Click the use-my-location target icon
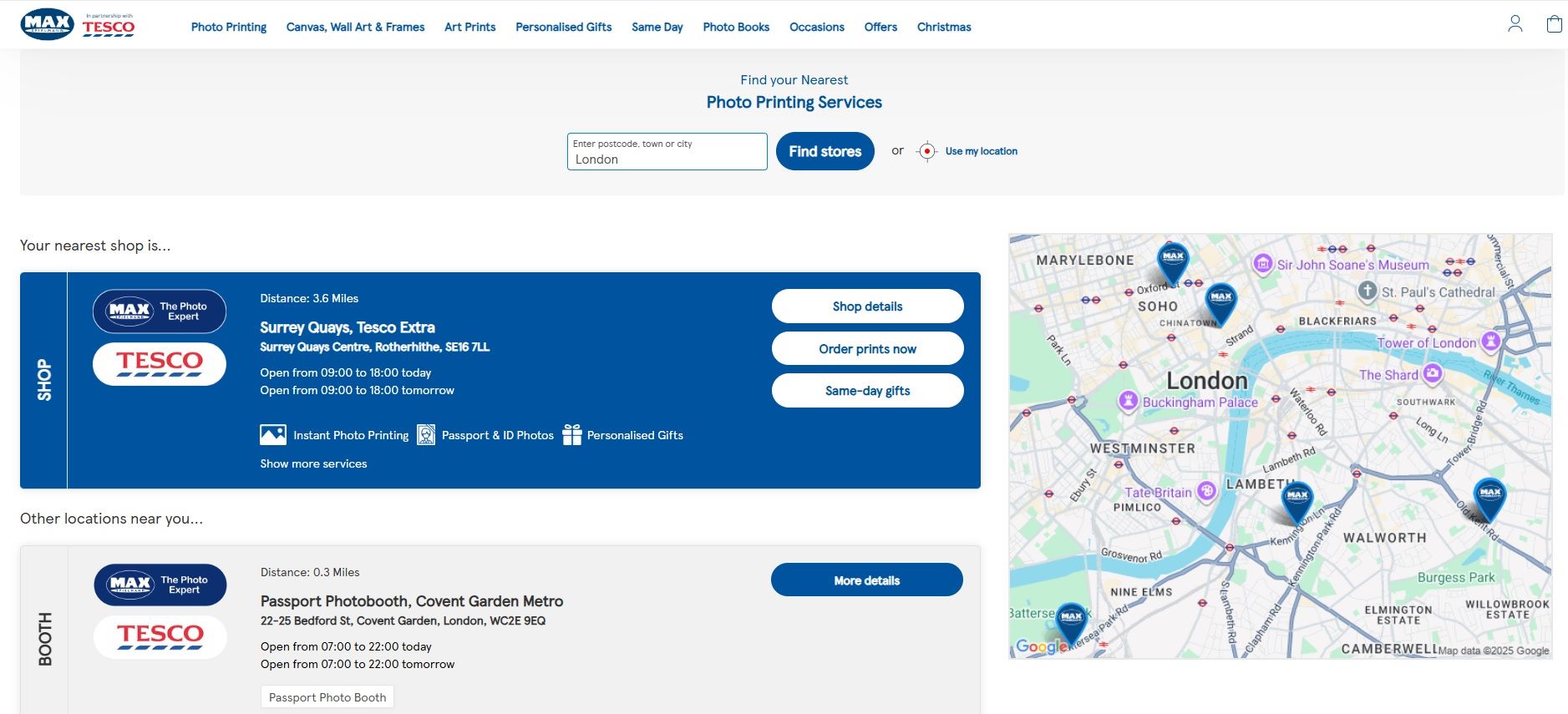The image size is (1568, 714). coord(926,151)
